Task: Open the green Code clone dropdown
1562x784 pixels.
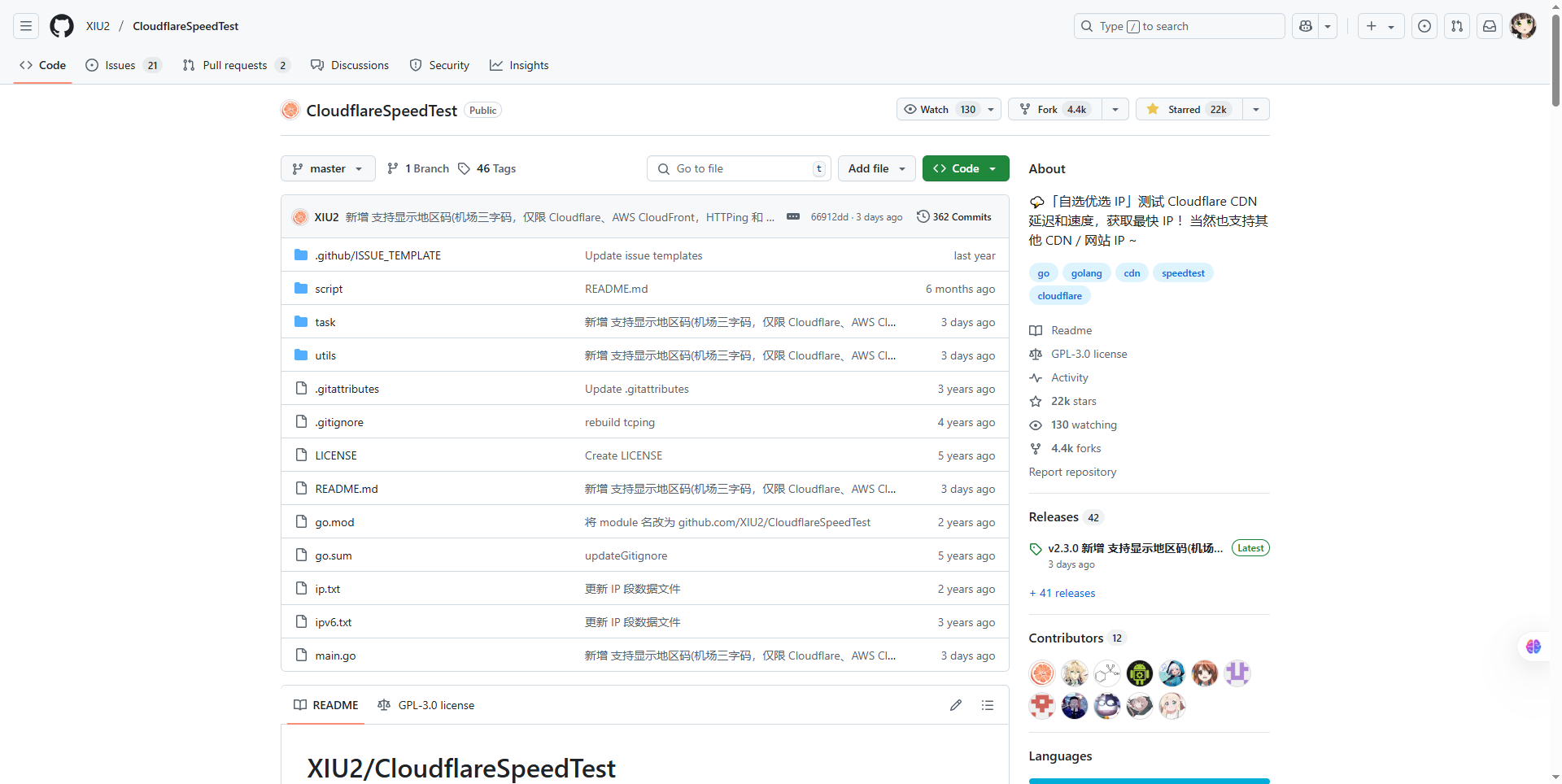Action: pos(966,168)
